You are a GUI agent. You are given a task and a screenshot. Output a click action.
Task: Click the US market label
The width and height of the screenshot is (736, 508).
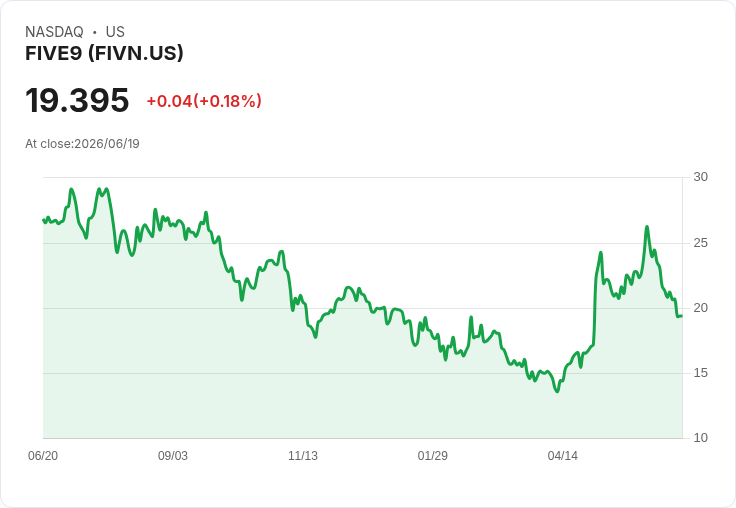click(x=115, y=31)
